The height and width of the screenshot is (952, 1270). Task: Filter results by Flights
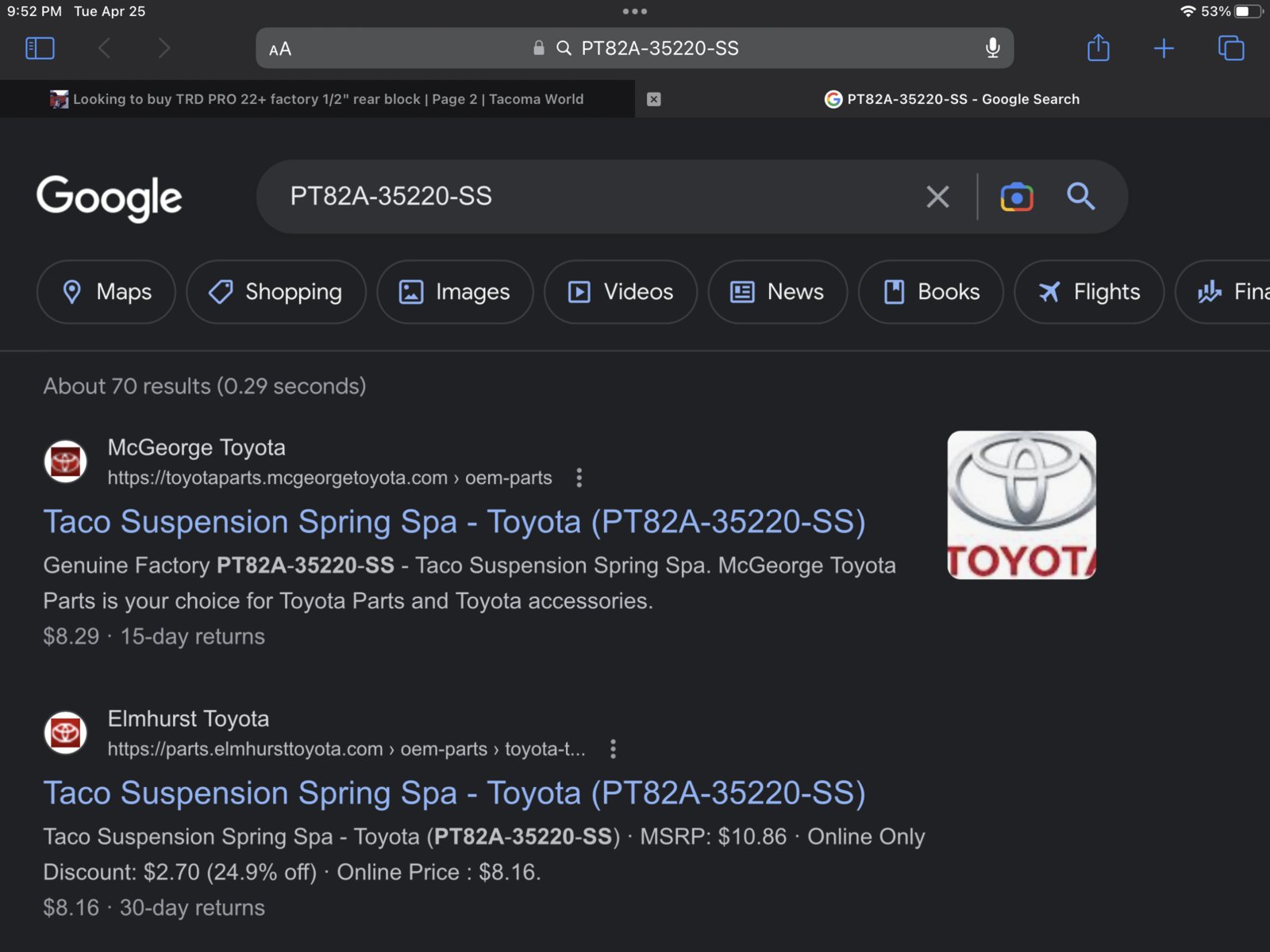(x=1089, y=292)
